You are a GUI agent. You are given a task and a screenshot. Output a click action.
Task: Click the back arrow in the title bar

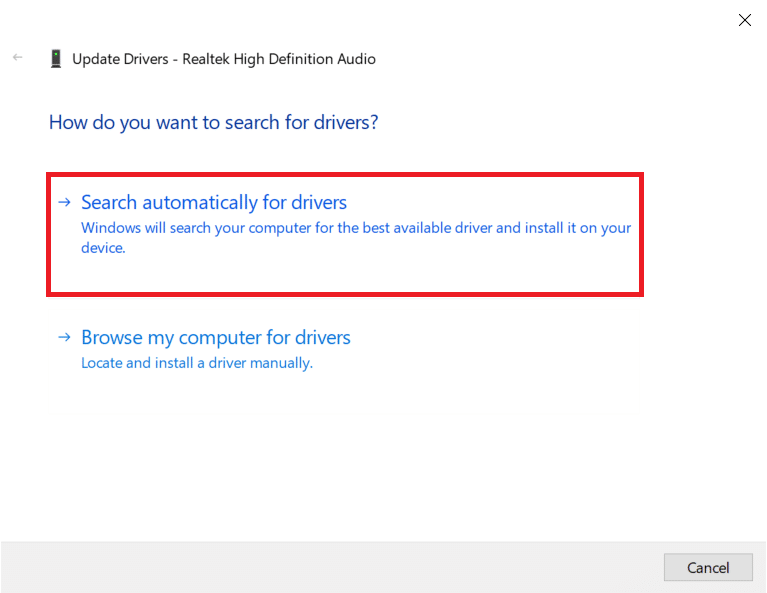tap(17, 58)
